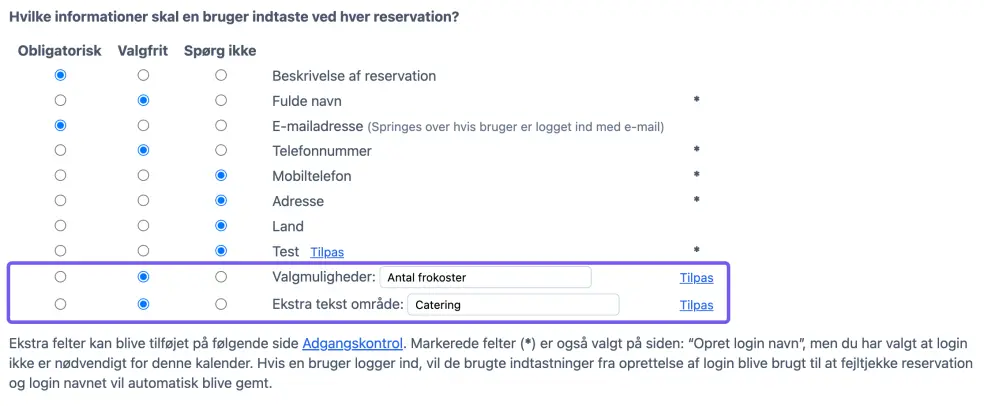This screenshot has height=406, width=984.
Task: Open the Adgangskontrol link
Action: (x=353, y=343)
